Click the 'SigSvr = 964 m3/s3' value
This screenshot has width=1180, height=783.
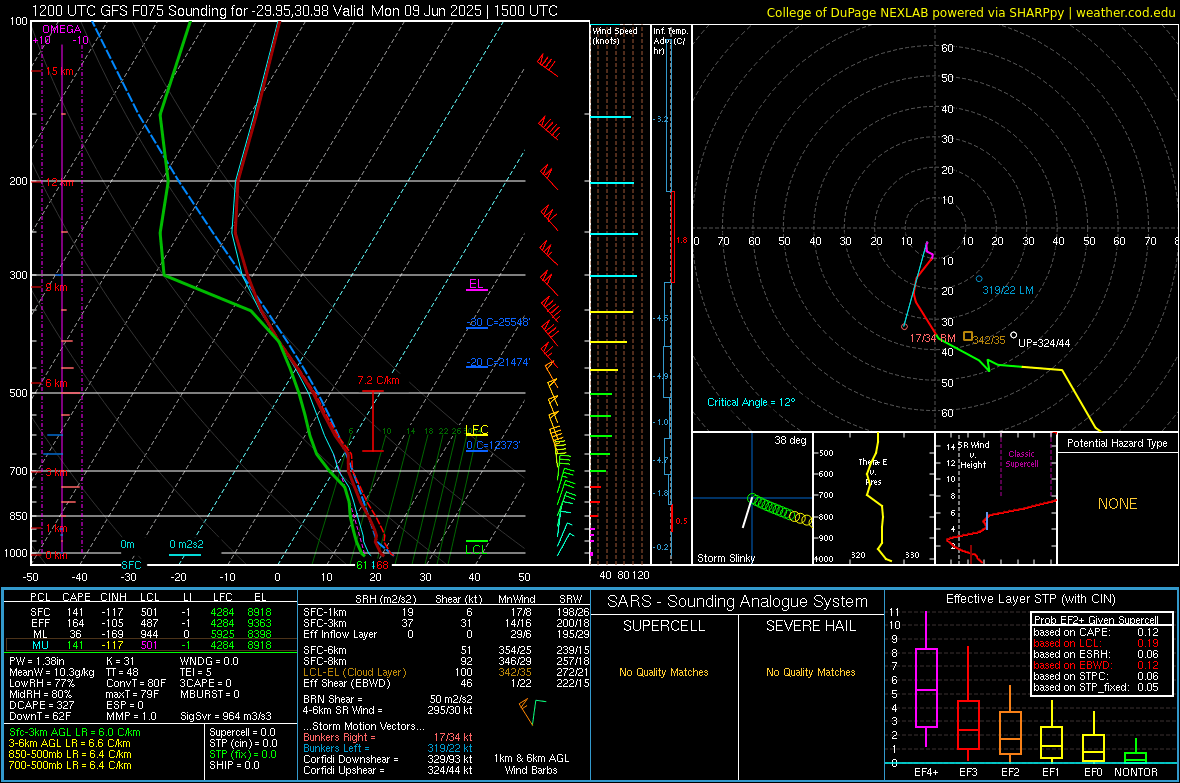[226, 717]
